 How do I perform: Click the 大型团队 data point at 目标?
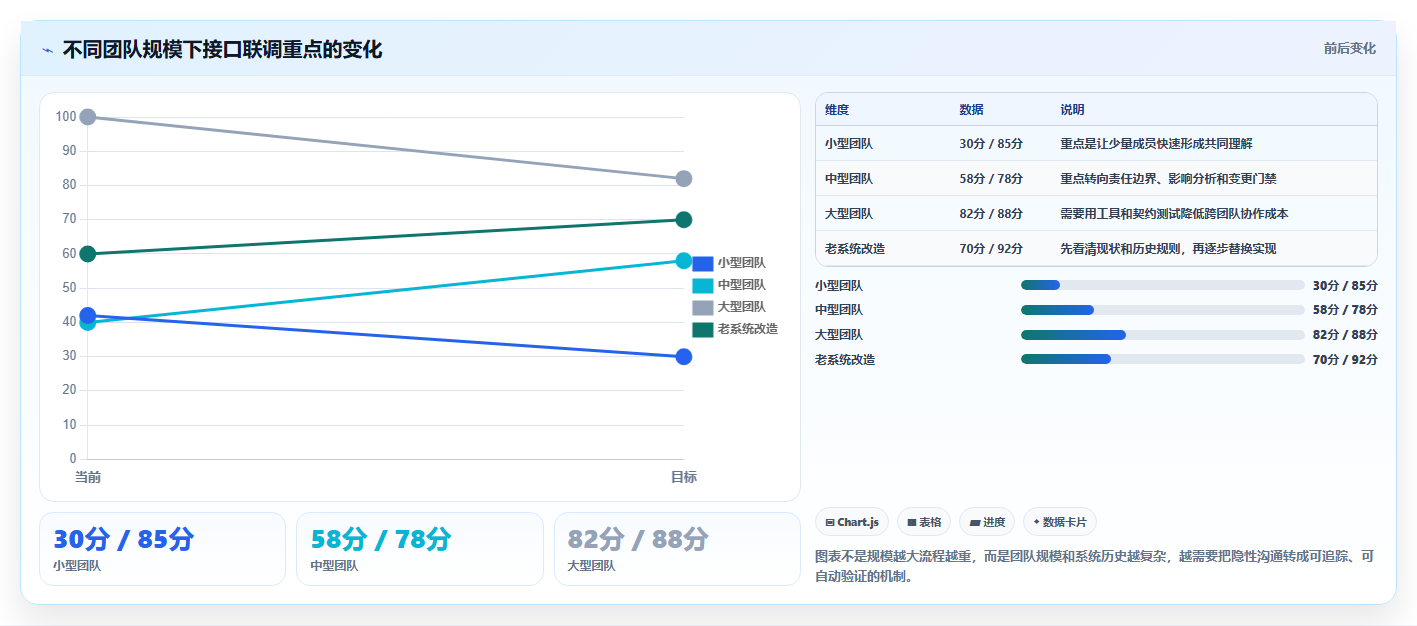point(684,179)
